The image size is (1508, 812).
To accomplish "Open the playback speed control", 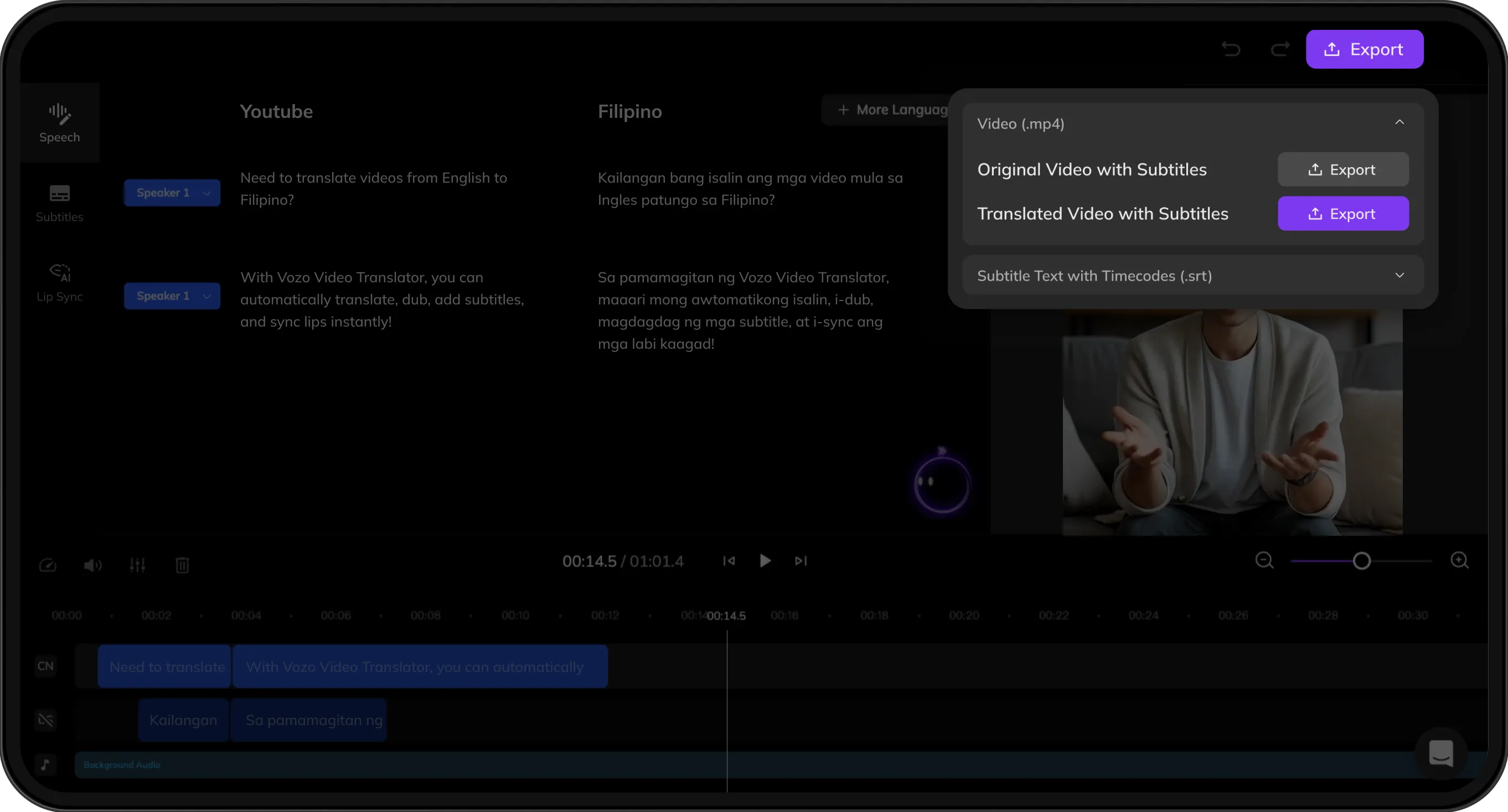I will click(48, 565).
